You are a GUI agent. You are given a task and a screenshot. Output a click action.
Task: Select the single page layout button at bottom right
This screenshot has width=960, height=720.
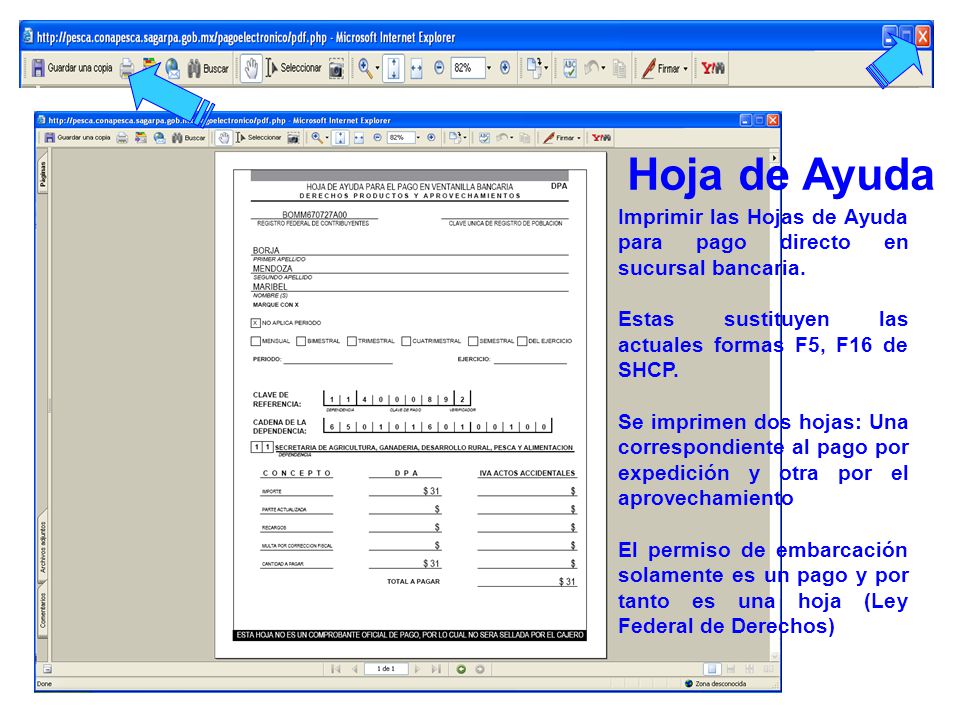point(711,669)
